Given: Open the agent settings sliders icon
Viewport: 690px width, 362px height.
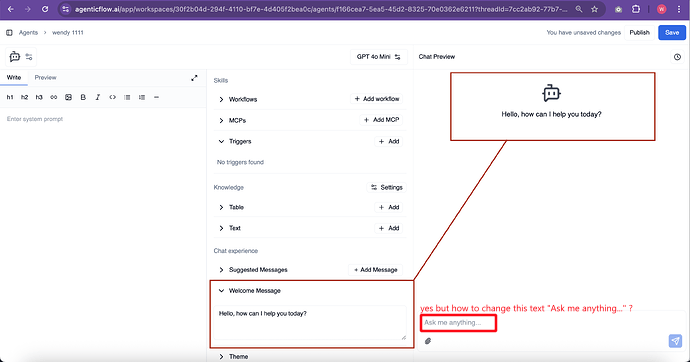Looking at the screenshot, I should (x=29, y=57).
